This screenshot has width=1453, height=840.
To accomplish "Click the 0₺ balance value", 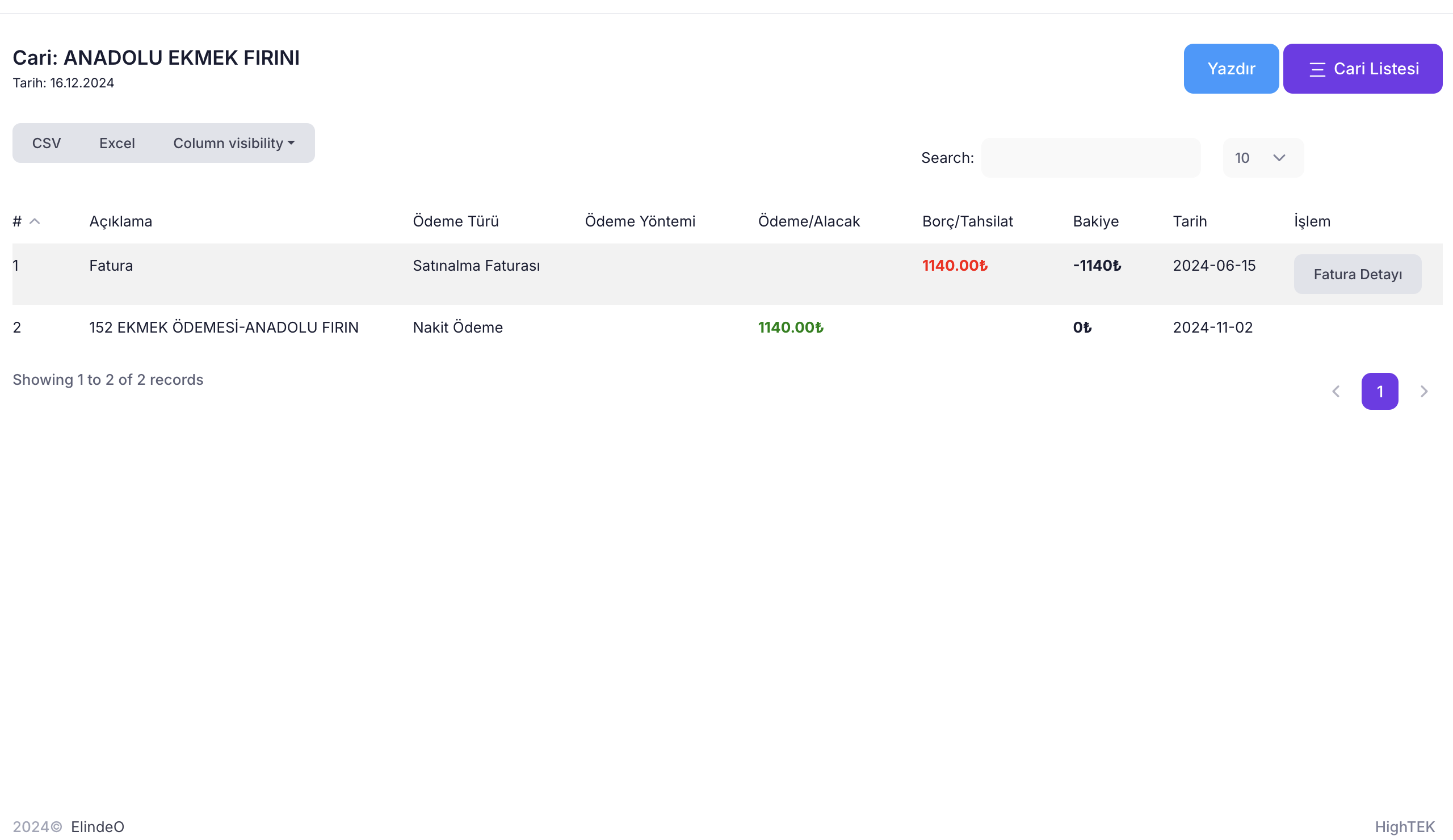I will [x=1082, y=327].
